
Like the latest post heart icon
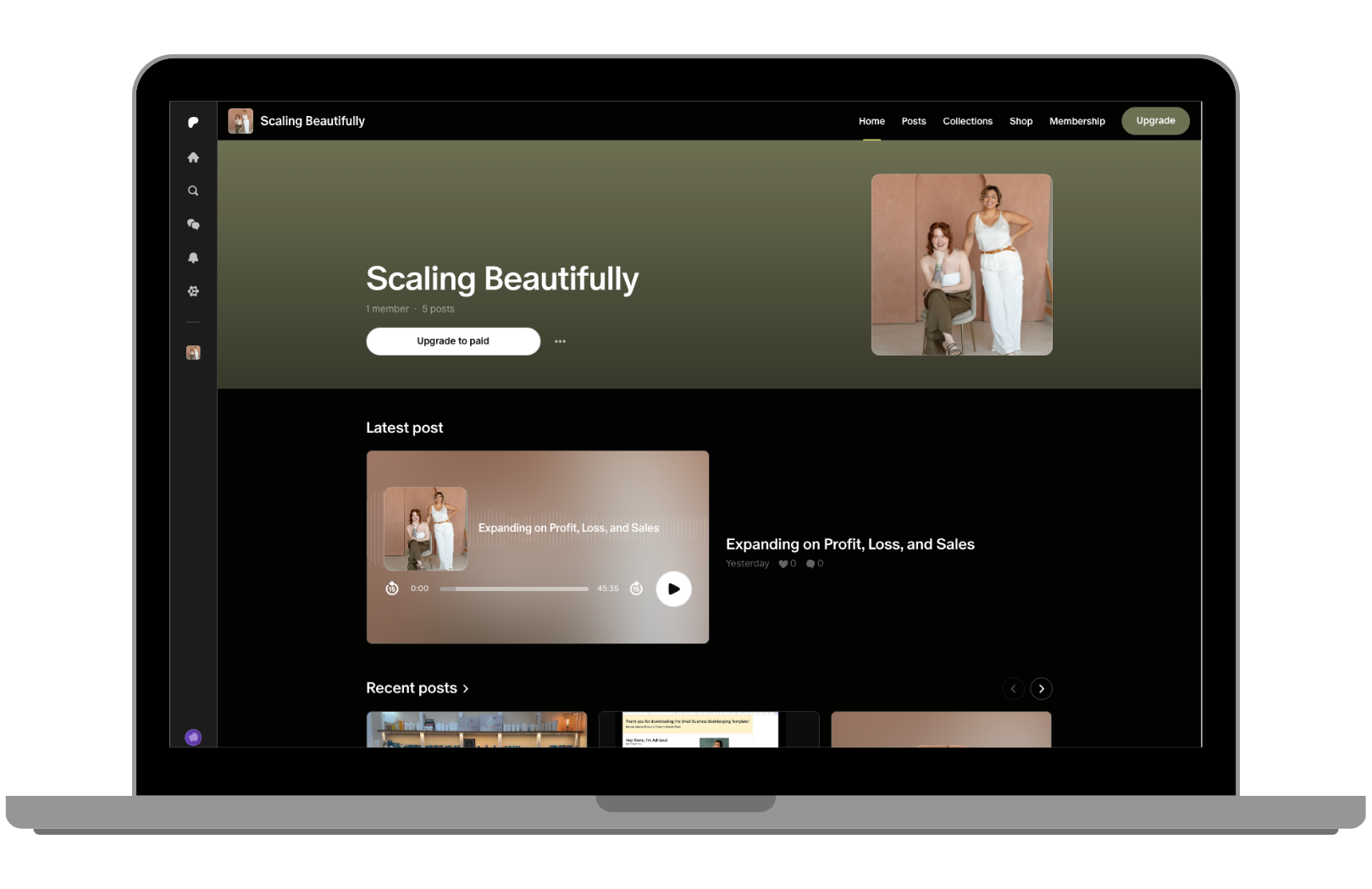coord(783,564)
